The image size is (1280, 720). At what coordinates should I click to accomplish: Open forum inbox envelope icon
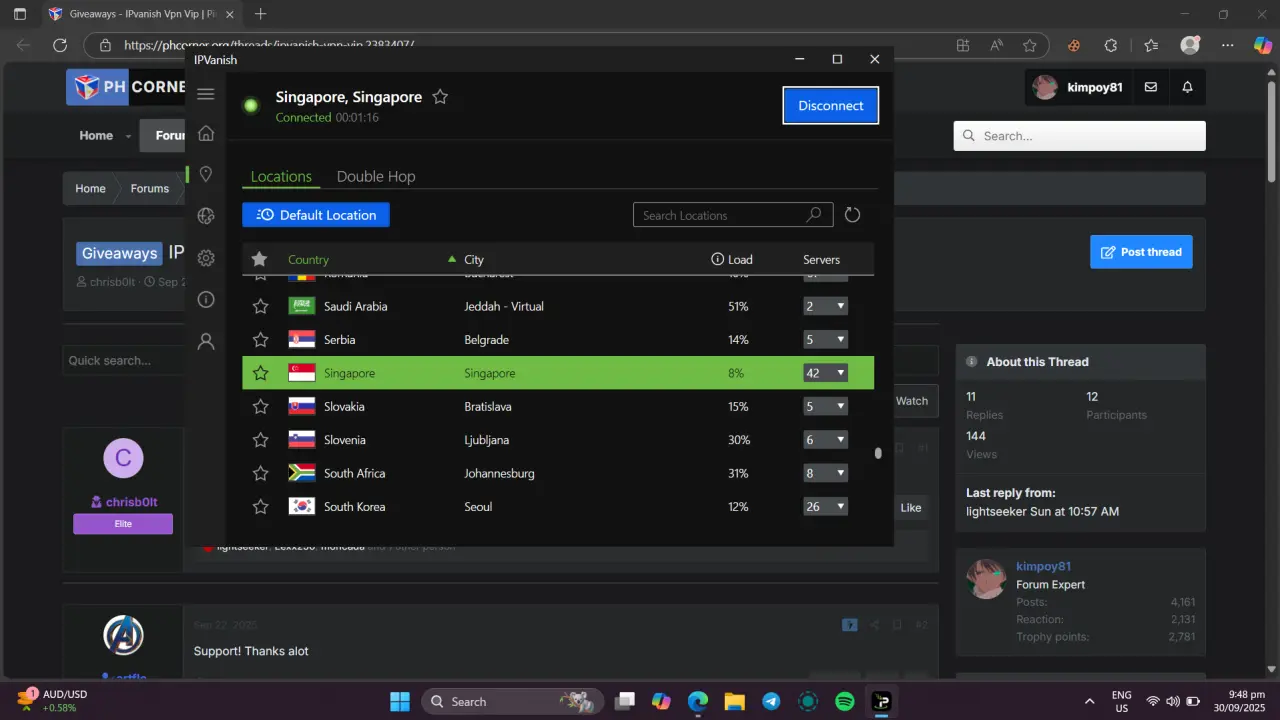(x=1151, y=87)
